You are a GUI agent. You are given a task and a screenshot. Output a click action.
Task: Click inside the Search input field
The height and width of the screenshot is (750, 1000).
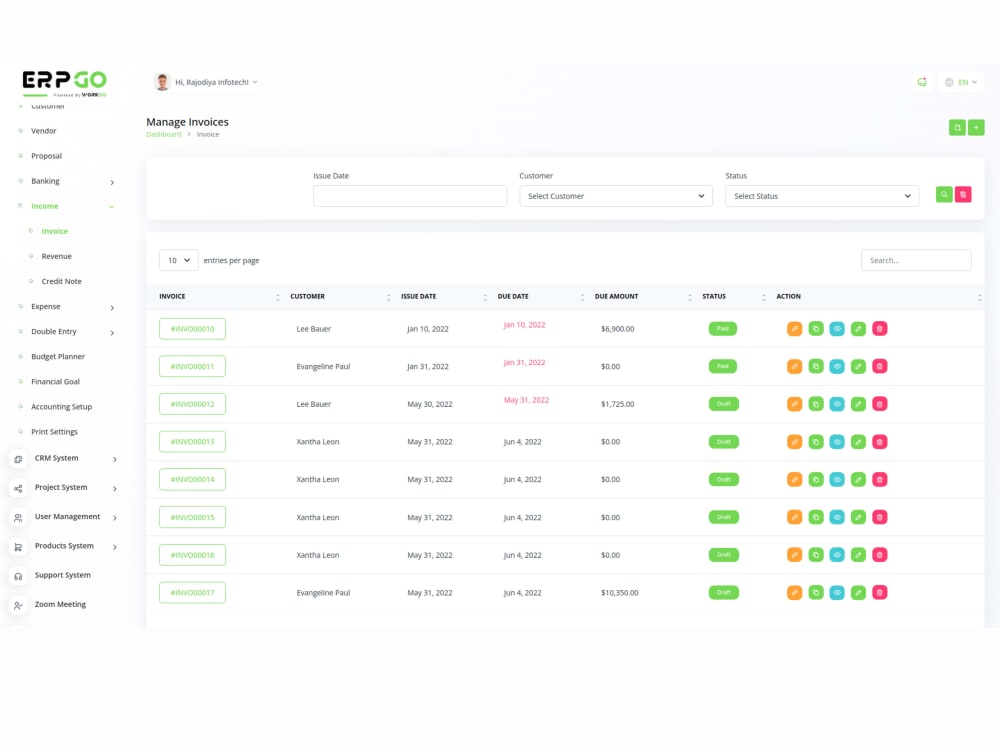click(x=915, y=259)
